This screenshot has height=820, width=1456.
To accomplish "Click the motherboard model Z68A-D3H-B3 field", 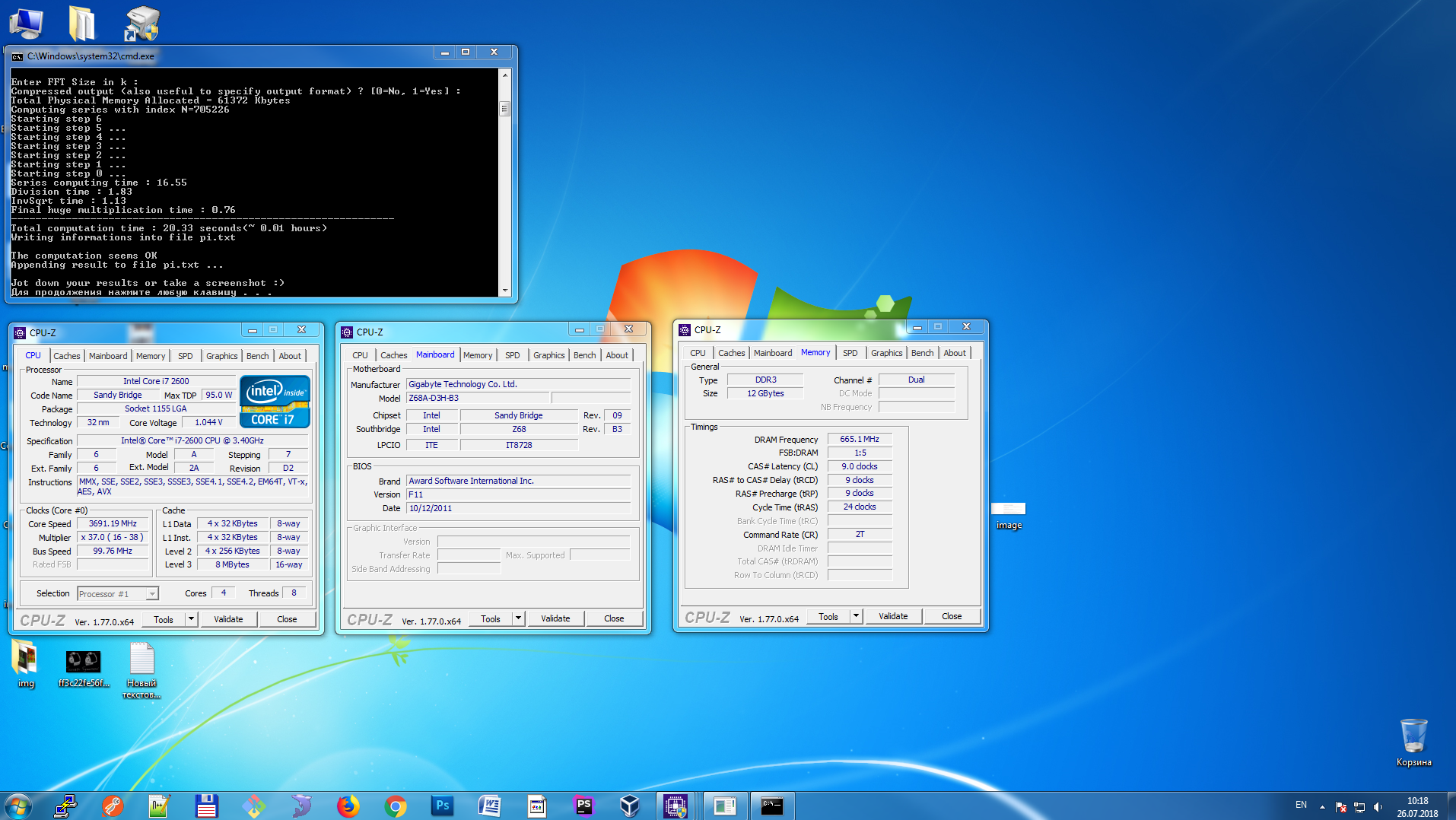I will (x=478, y=398).
